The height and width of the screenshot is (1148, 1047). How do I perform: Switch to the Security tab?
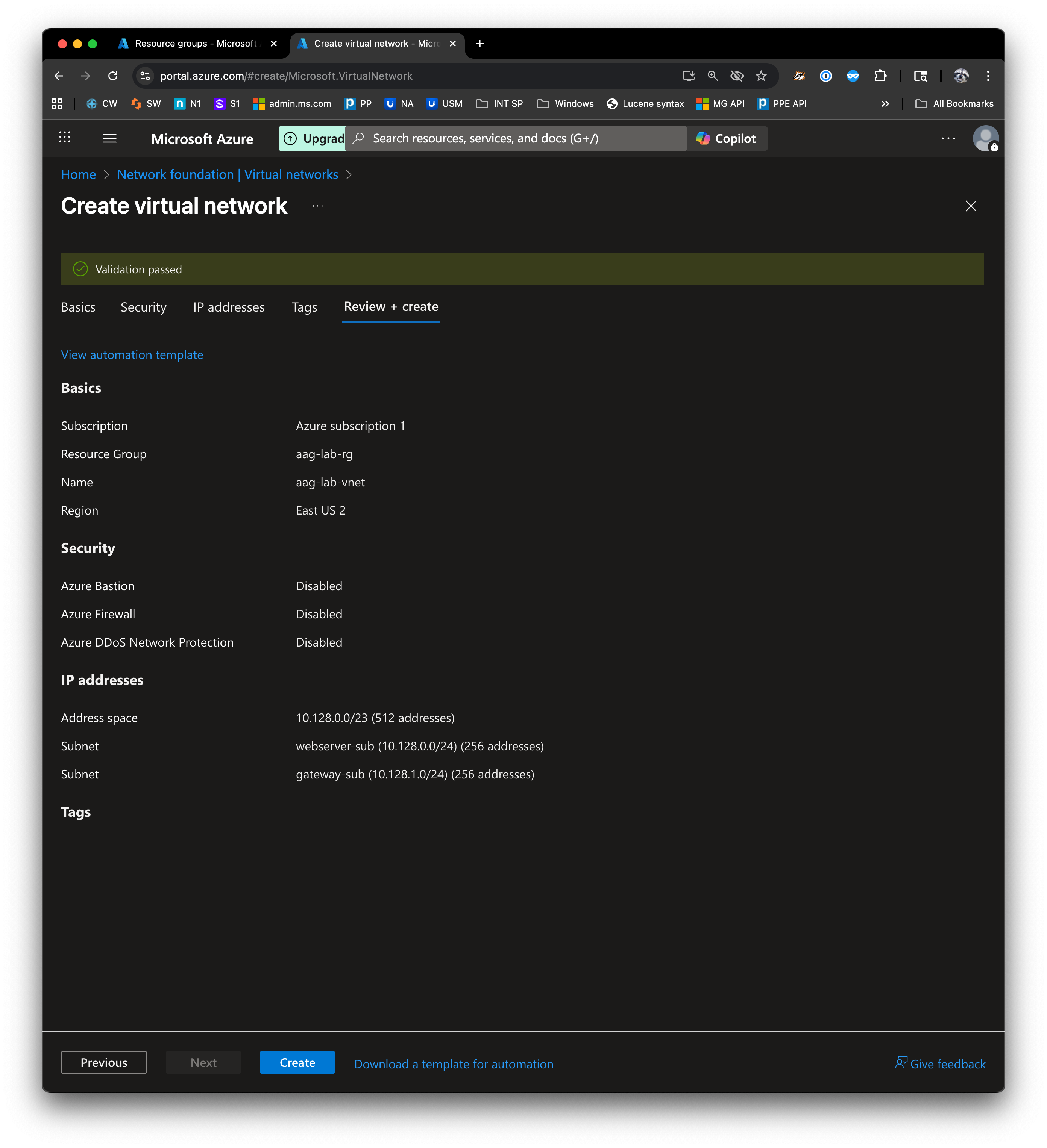click(144, 307)
